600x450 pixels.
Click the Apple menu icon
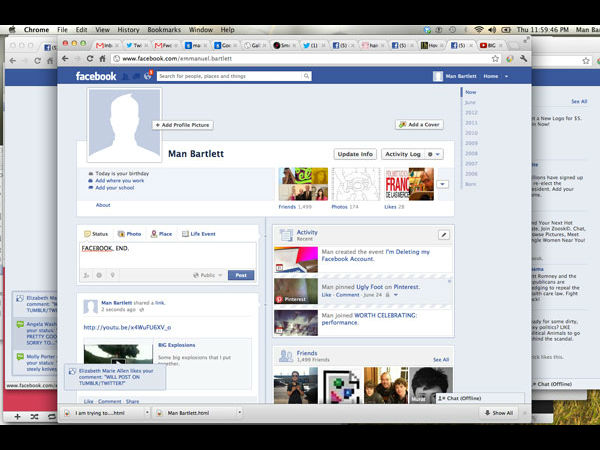(x=12, y=29)
